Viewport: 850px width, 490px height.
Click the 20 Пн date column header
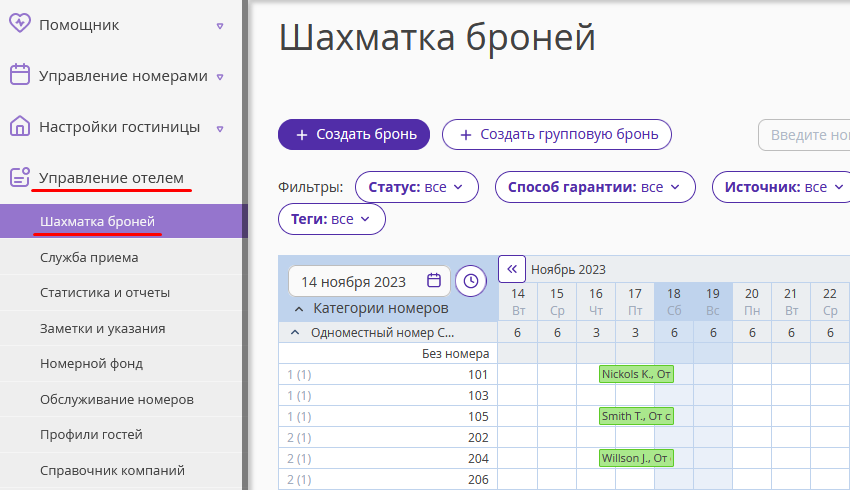click(752, 302)
